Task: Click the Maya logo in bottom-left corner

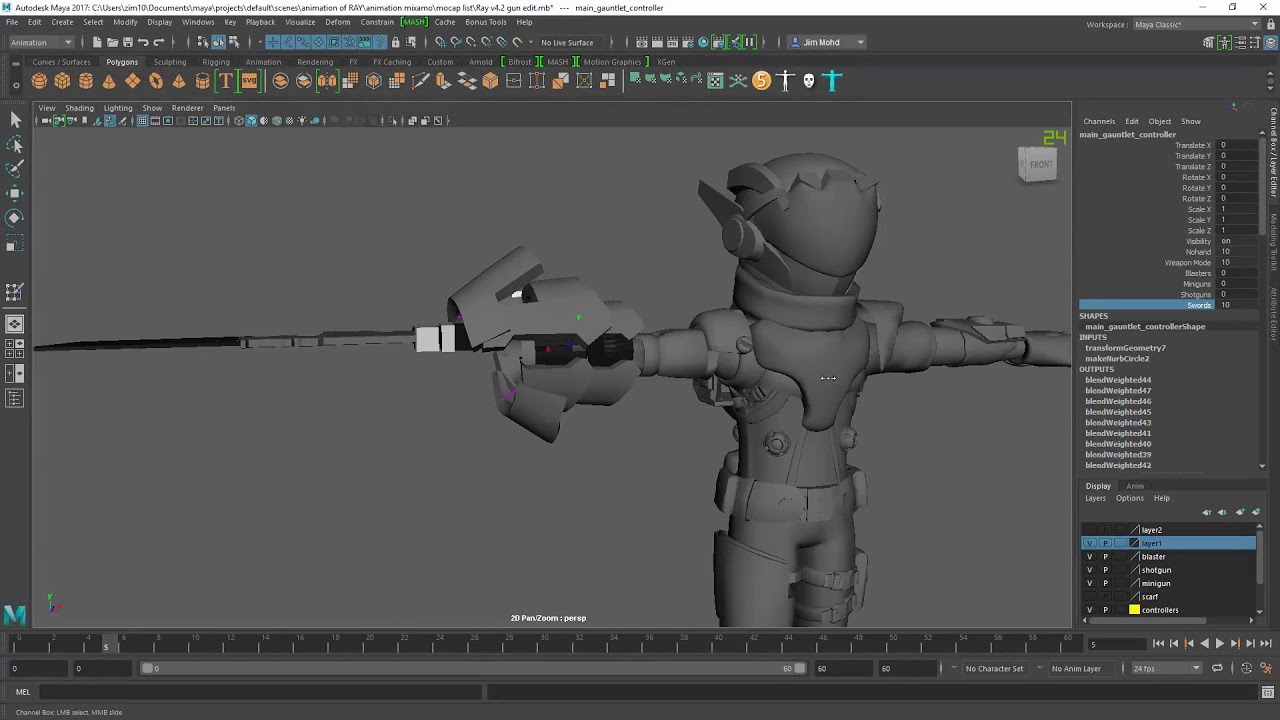Action: [x=15, y=614]
